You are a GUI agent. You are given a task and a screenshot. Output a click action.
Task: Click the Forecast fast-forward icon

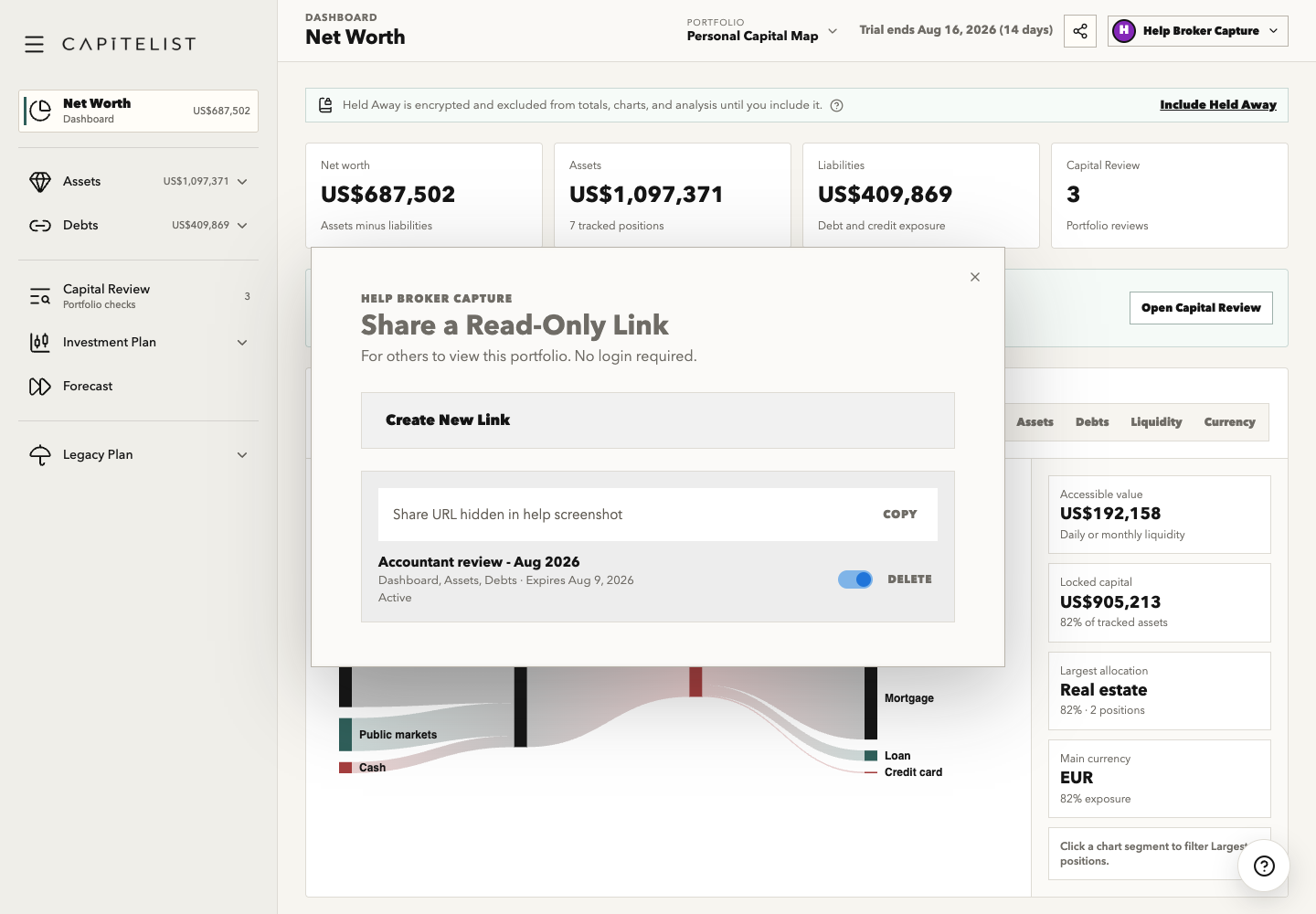(40, 387)
